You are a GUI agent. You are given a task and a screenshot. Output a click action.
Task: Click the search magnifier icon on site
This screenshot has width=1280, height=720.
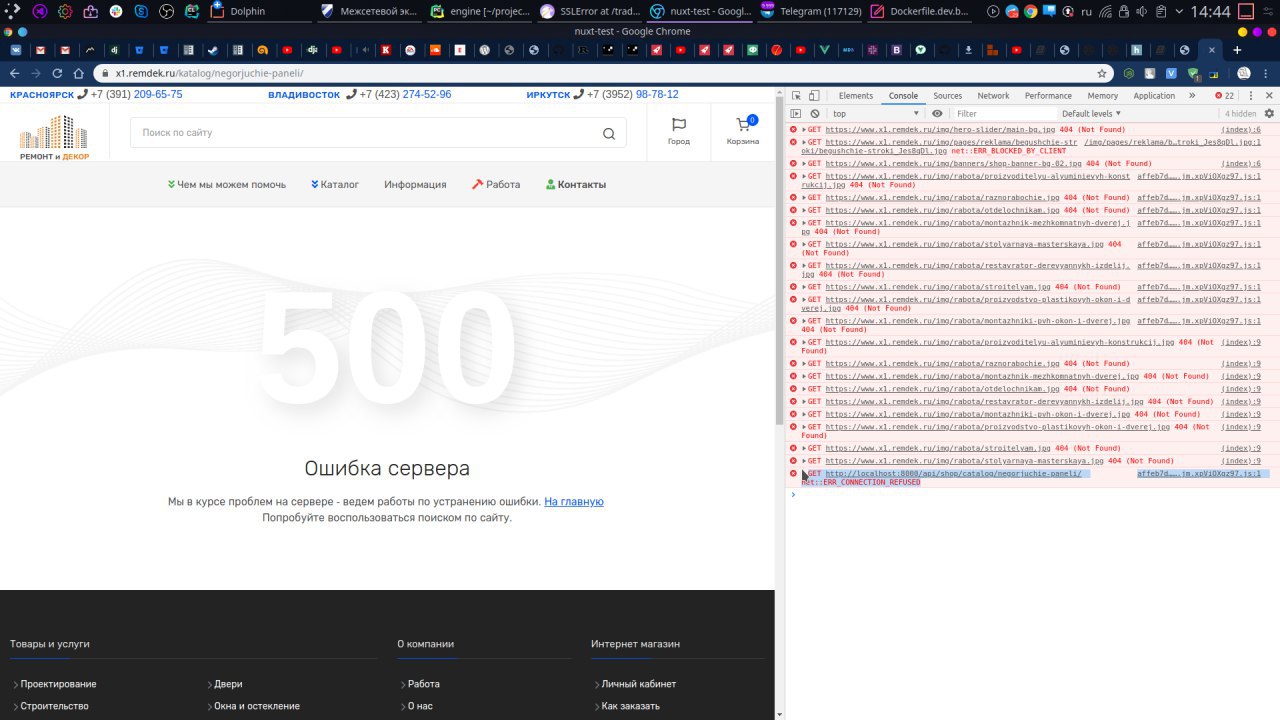609,134
